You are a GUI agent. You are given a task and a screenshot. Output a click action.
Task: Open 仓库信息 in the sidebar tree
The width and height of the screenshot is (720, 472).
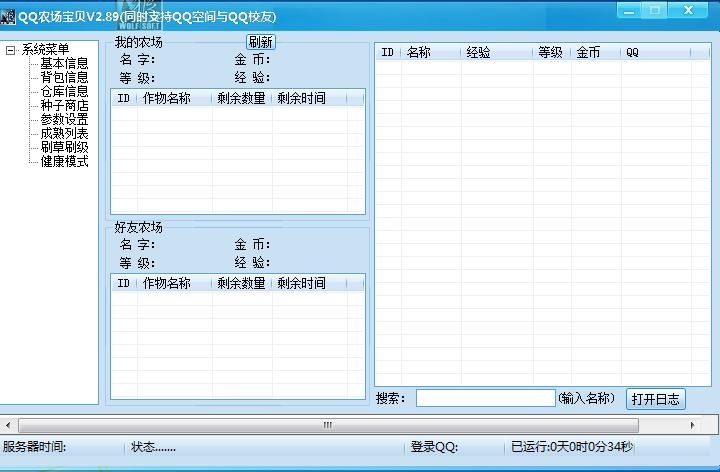point(64,92)
